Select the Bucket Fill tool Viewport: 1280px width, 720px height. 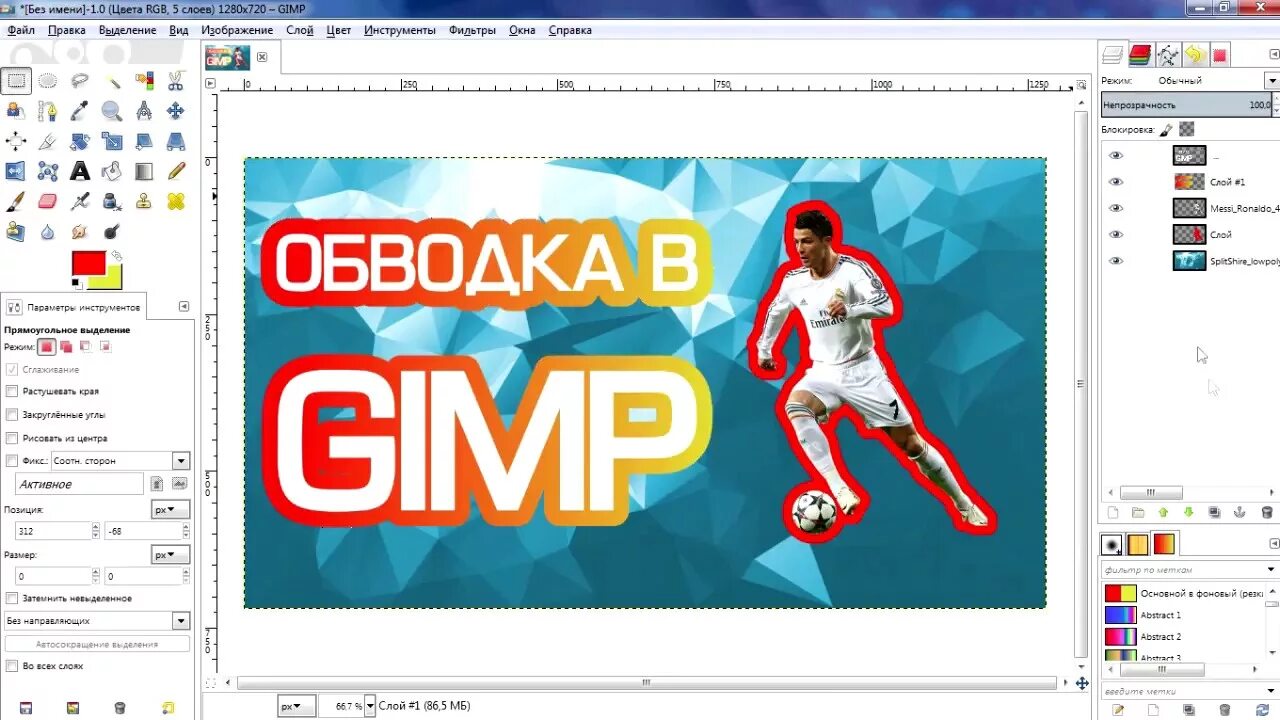click(x=112, y=171)
